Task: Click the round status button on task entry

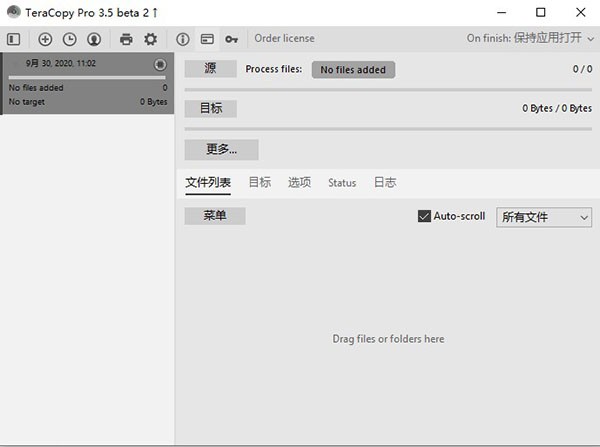Action: click(160, 64)
